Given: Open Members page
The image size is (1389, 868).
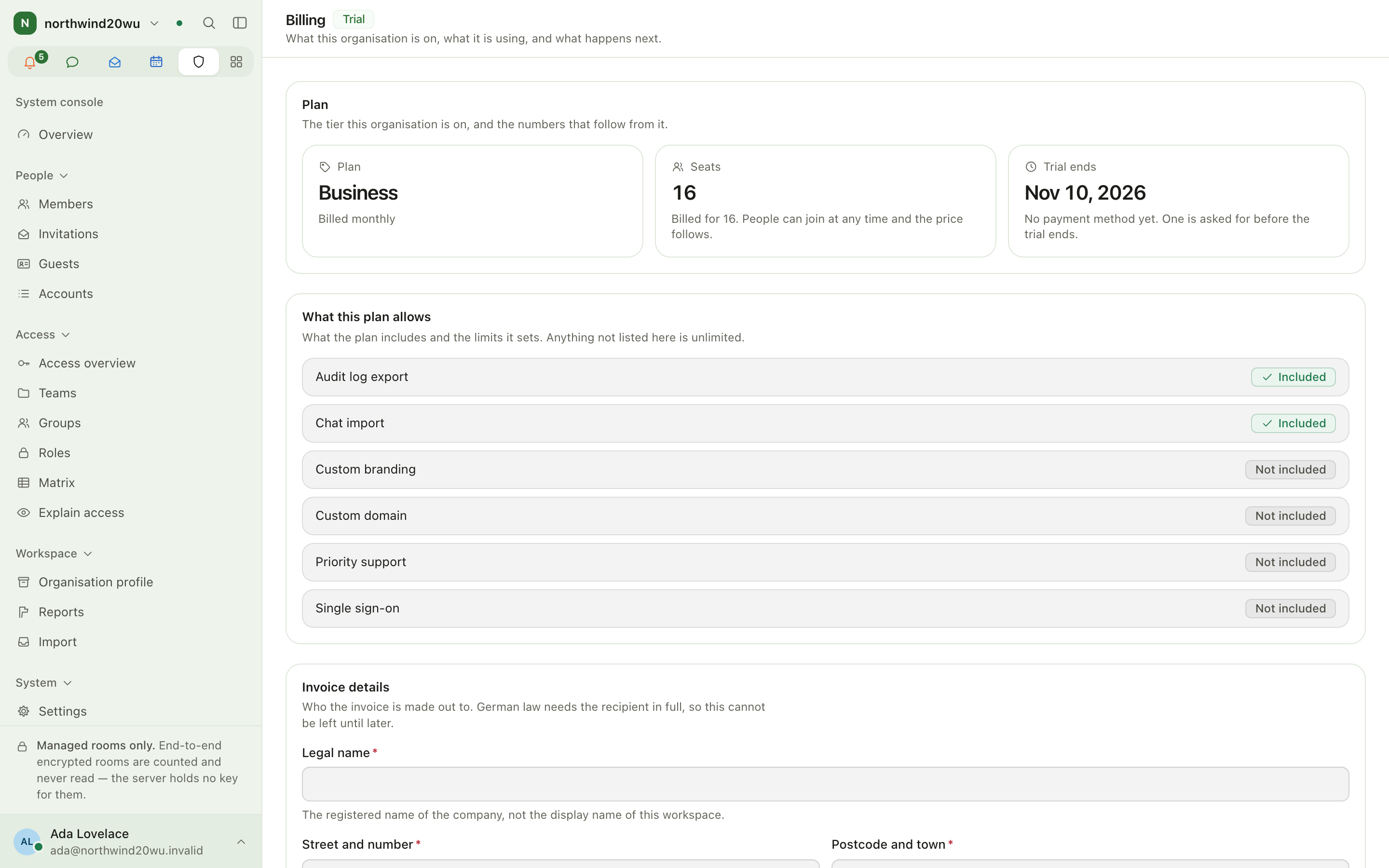Looking at the screenshot, I should coord(131,204).
